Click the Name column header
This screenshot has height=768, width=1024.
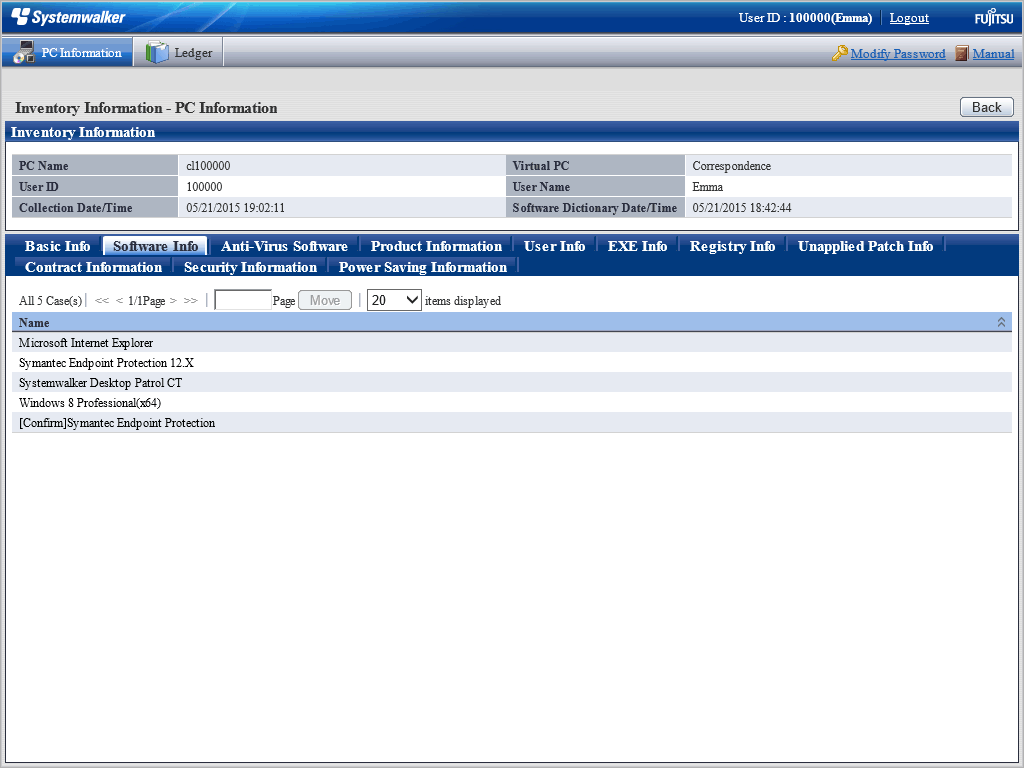(511, 323)
